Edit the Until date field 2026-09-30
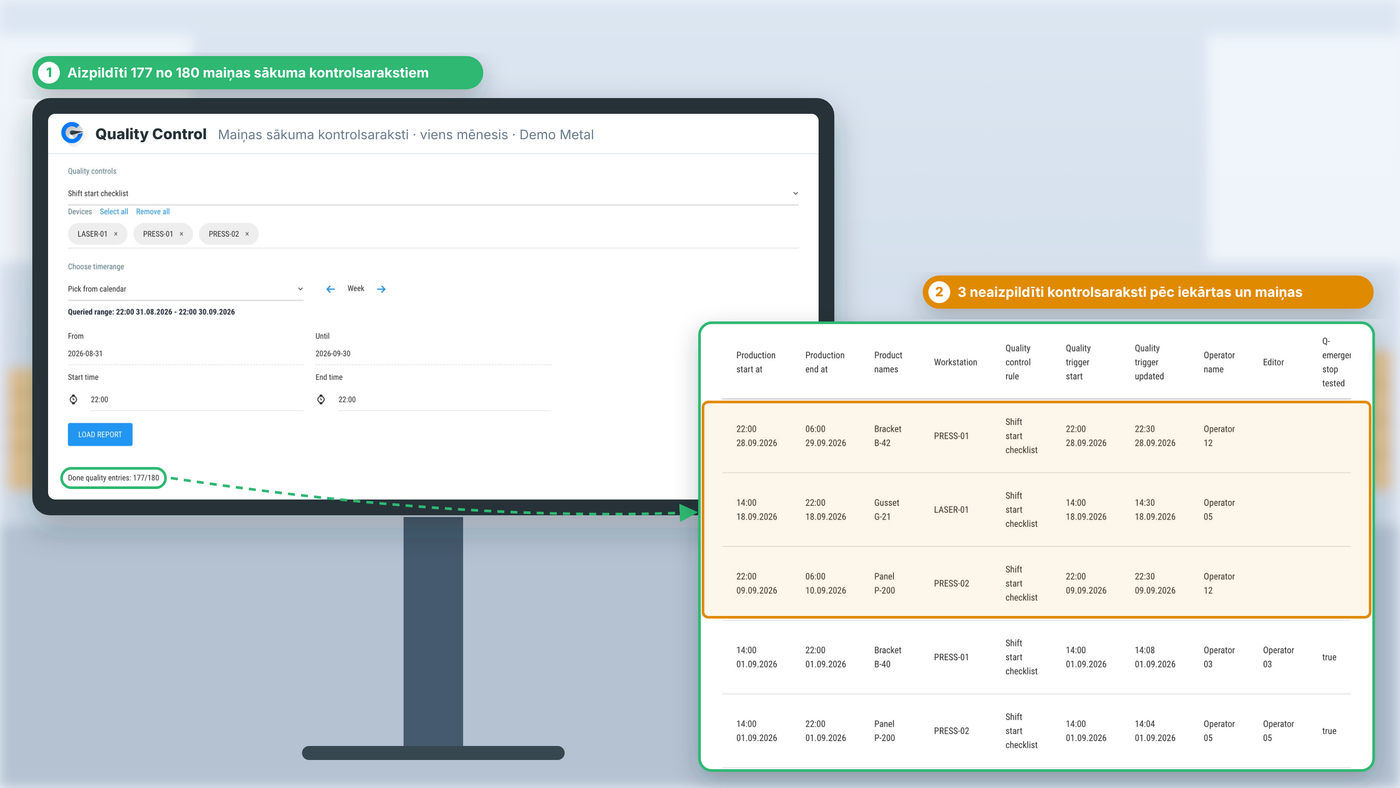This screenshot has height=788, width=1400. coord(433,353)
